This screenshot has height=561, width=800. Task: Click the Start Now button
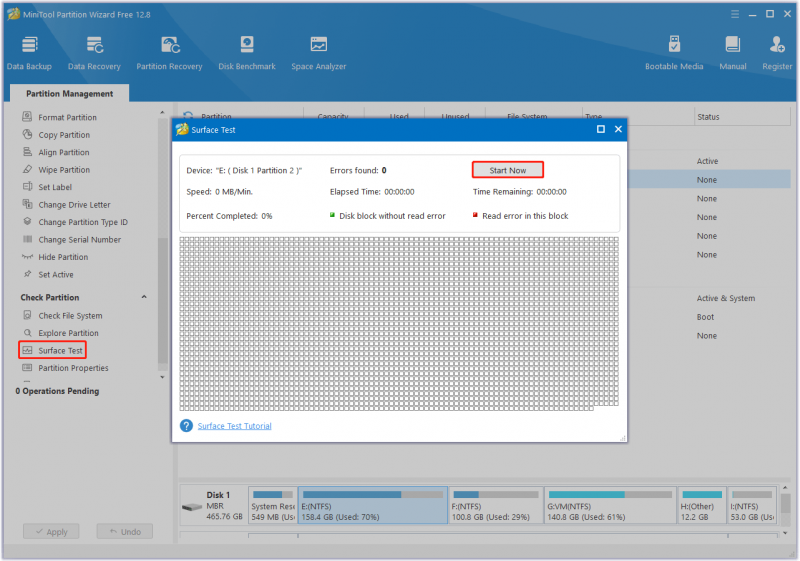coord(508,170)
